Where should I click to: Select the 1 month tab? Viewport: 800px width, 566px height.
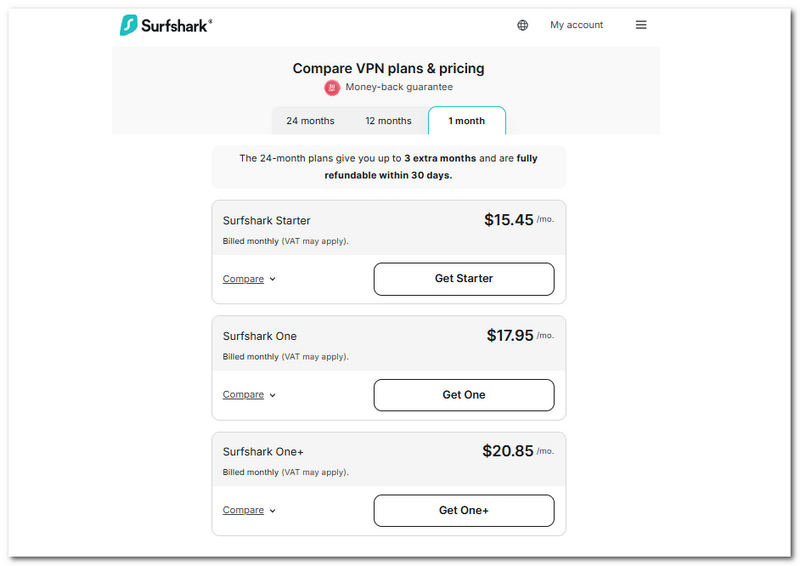click(x=466, y=121)
